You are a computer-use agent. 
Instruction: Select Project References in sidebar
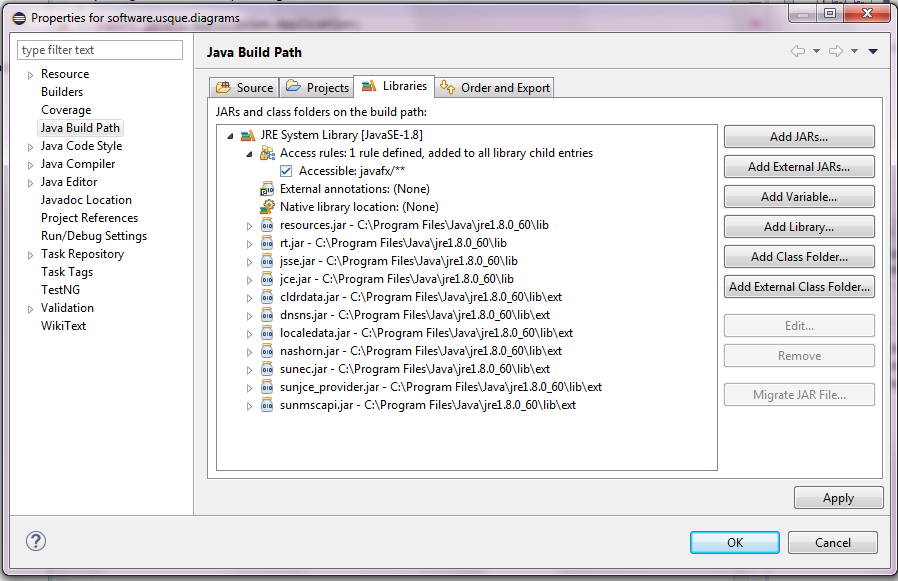pos(89,218)
